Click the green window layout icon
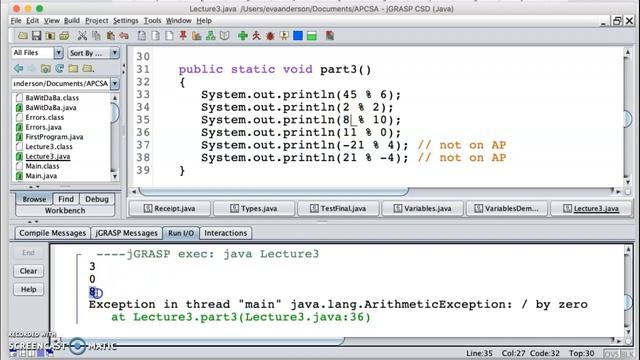Viewport: 640px width, 360px height. pyautogui.click(x=312, y=36)
